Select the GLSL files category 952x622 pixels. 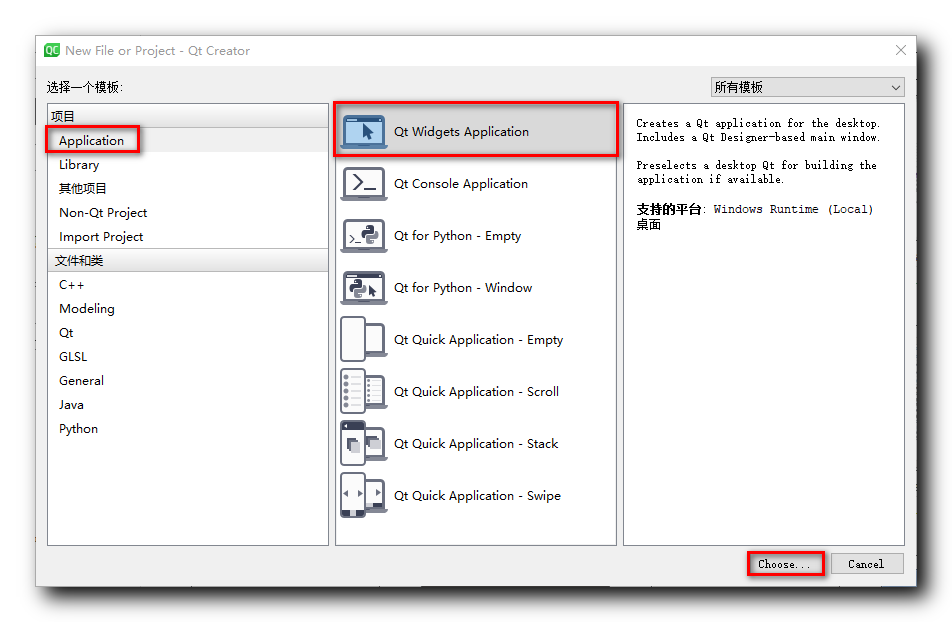coord(188,357)
